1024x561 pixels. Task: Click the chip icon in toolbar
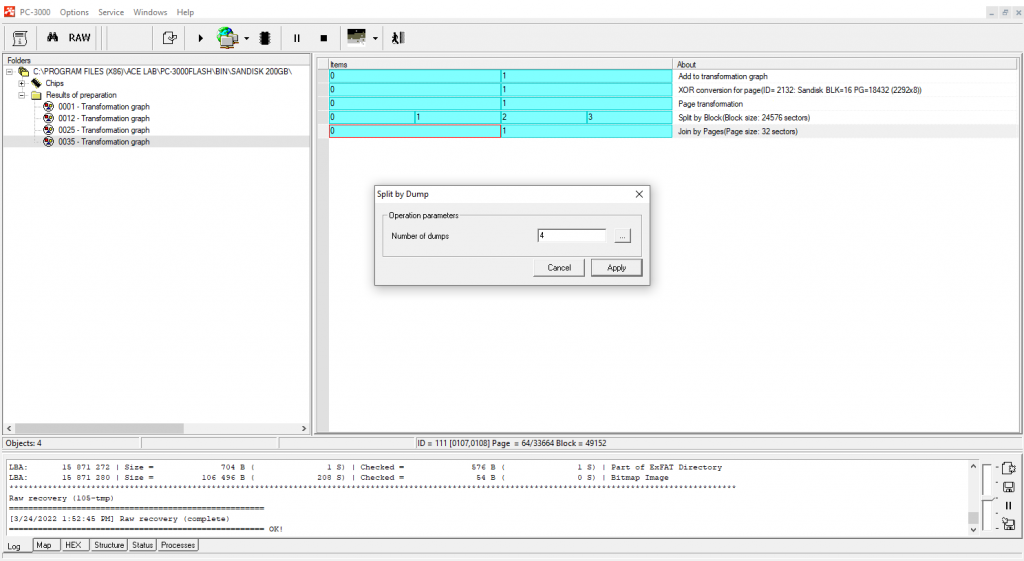coord(265,38)
